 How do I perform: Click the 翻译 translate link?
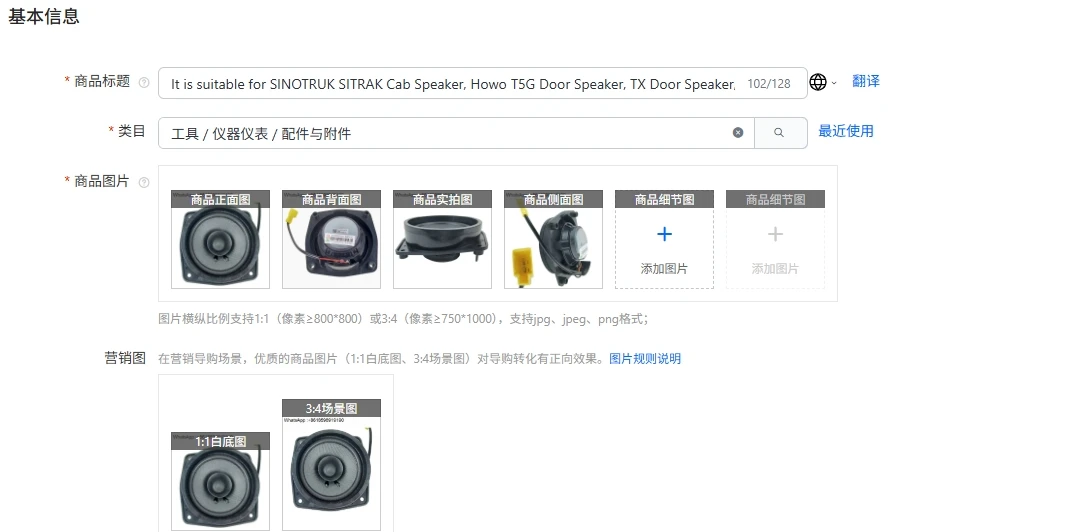tap(866, 81)
